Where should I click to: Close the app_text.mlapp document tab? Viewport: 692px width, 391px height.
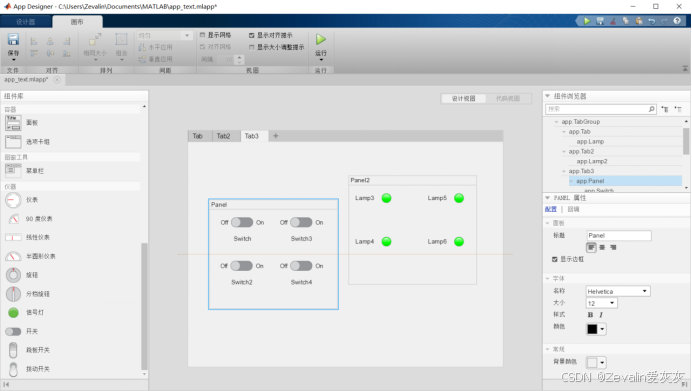tap(56, 79)
